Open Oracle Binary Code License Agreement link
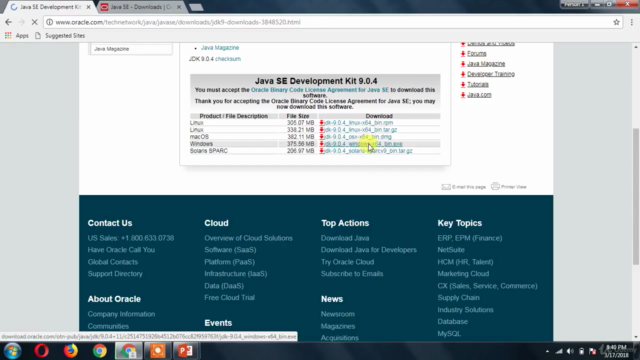This screenshot has width=640, height=360. [x=320, y=90]
